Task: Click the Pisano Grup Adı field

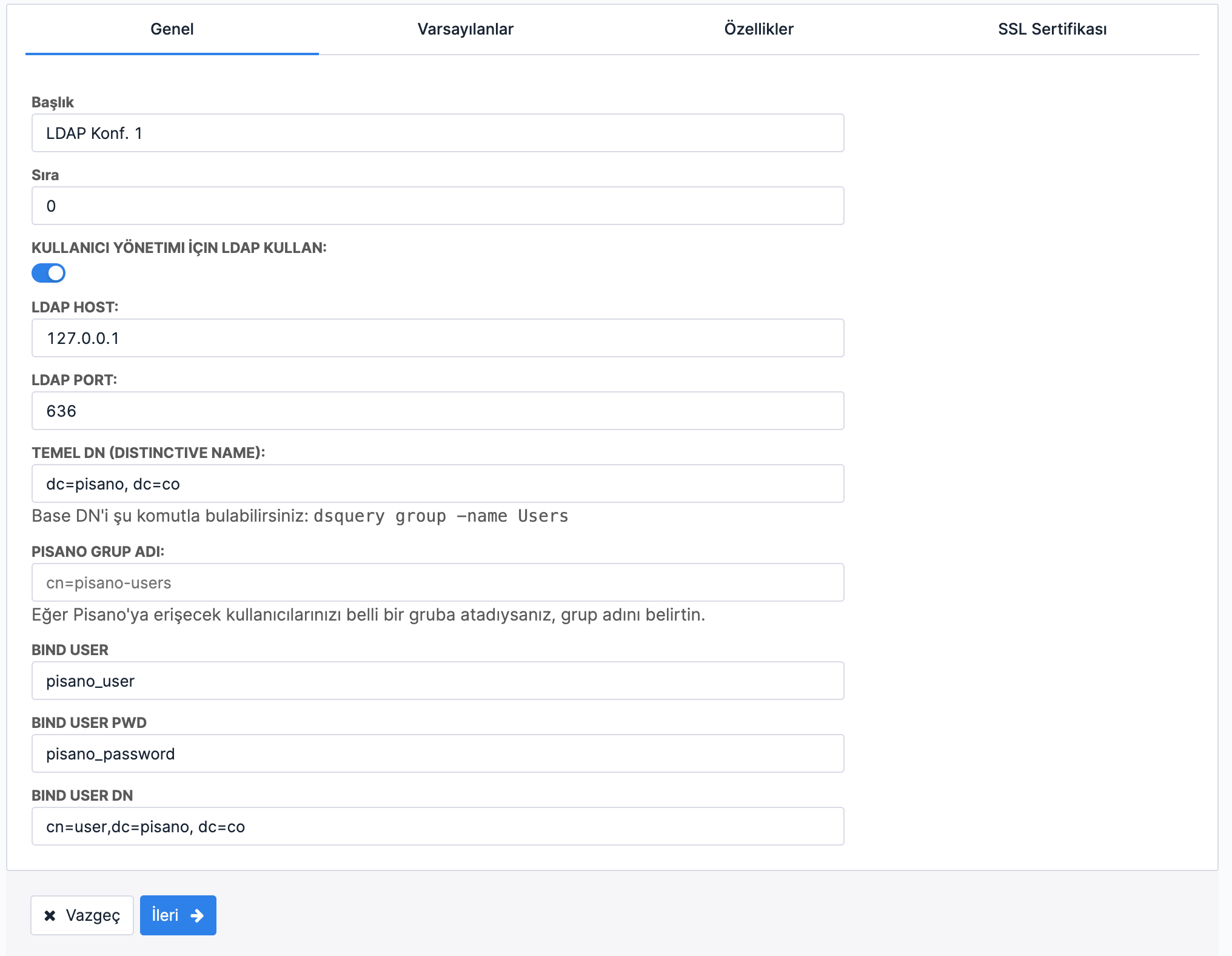Action: tap(437, 582)
